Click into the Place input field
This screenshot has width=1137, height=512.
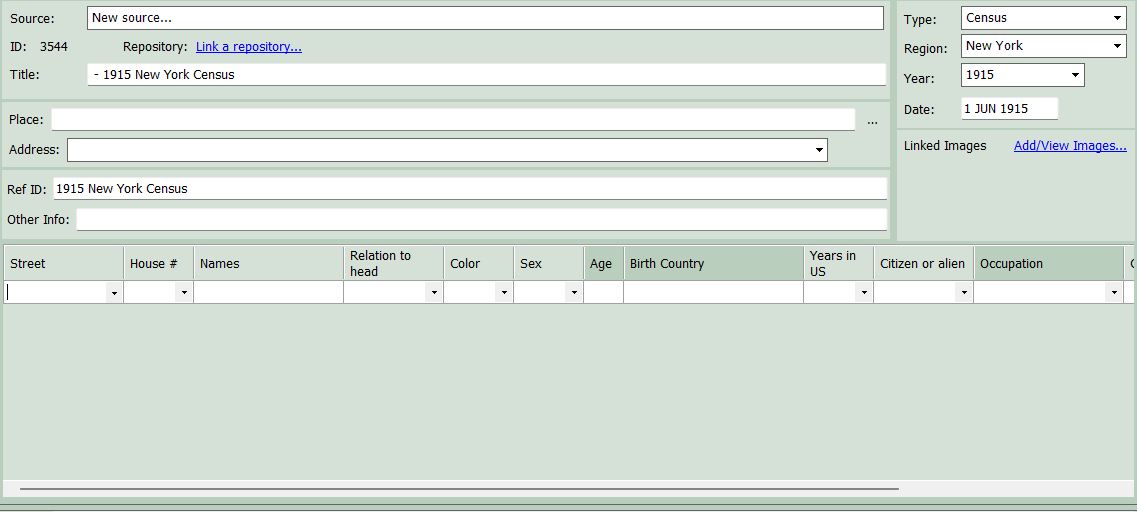point(453,120)
